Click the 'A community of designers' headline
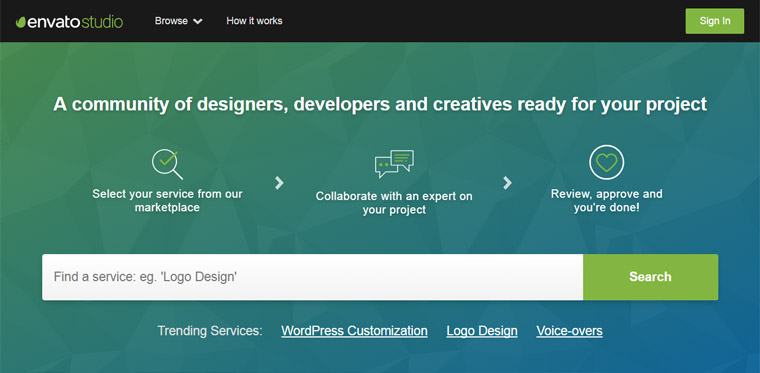The width and height of the screenshot is (760, 373). click(380, 104)
